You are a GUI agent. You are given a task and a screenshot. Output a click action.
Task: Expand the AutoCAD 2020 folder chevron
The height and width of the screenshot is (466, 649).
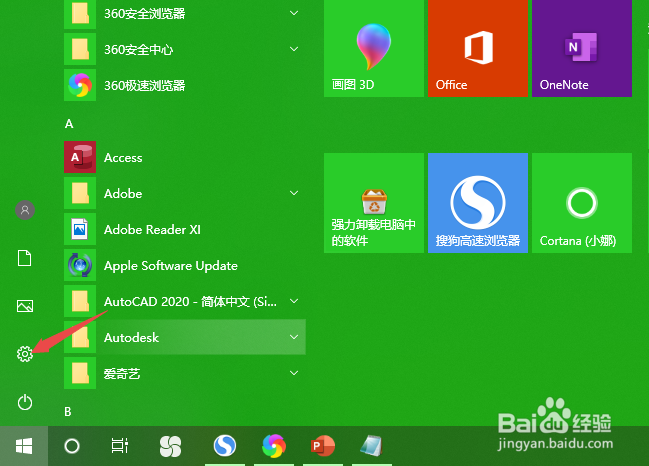coord(294,301)
